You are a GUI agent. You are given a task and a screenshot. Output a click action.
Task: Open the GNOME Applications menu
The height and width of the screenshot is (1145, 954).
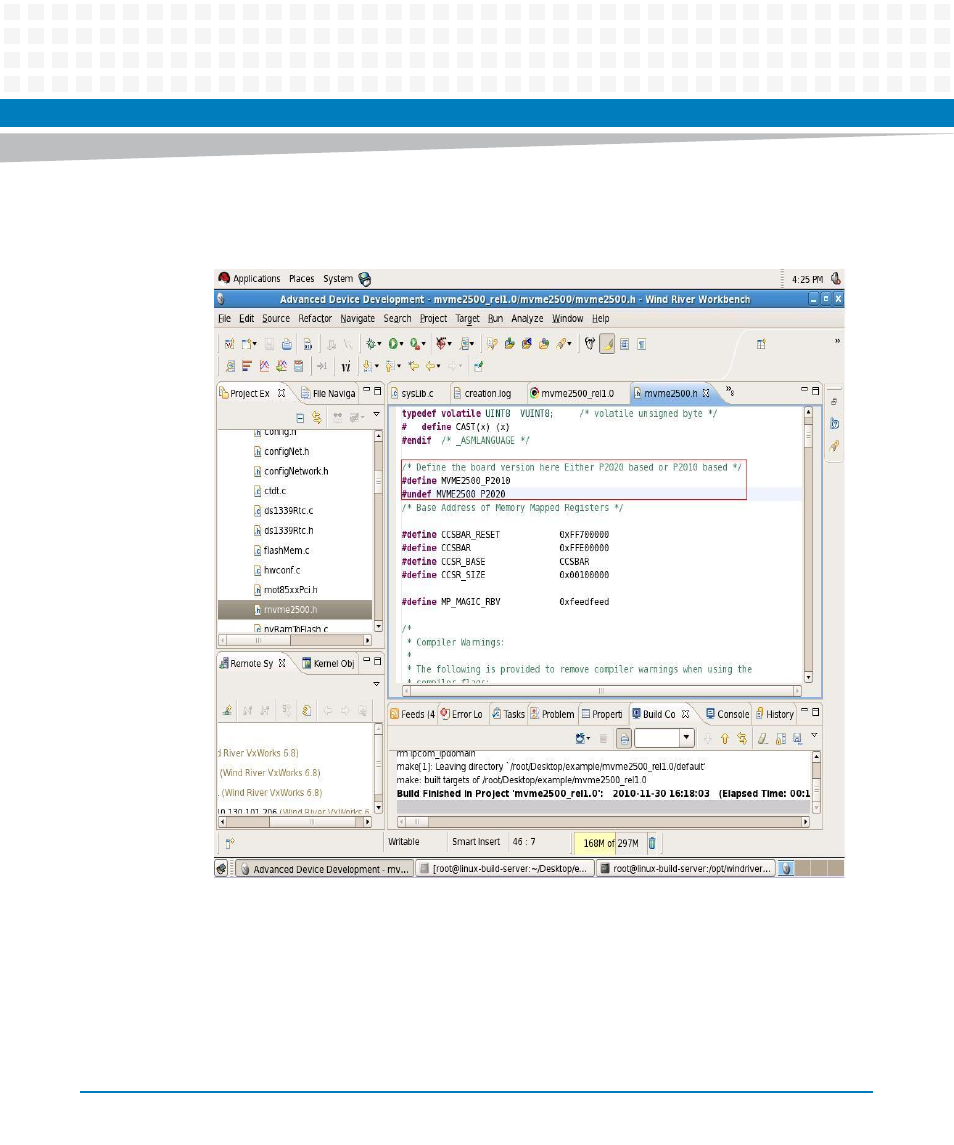[249, 278]
